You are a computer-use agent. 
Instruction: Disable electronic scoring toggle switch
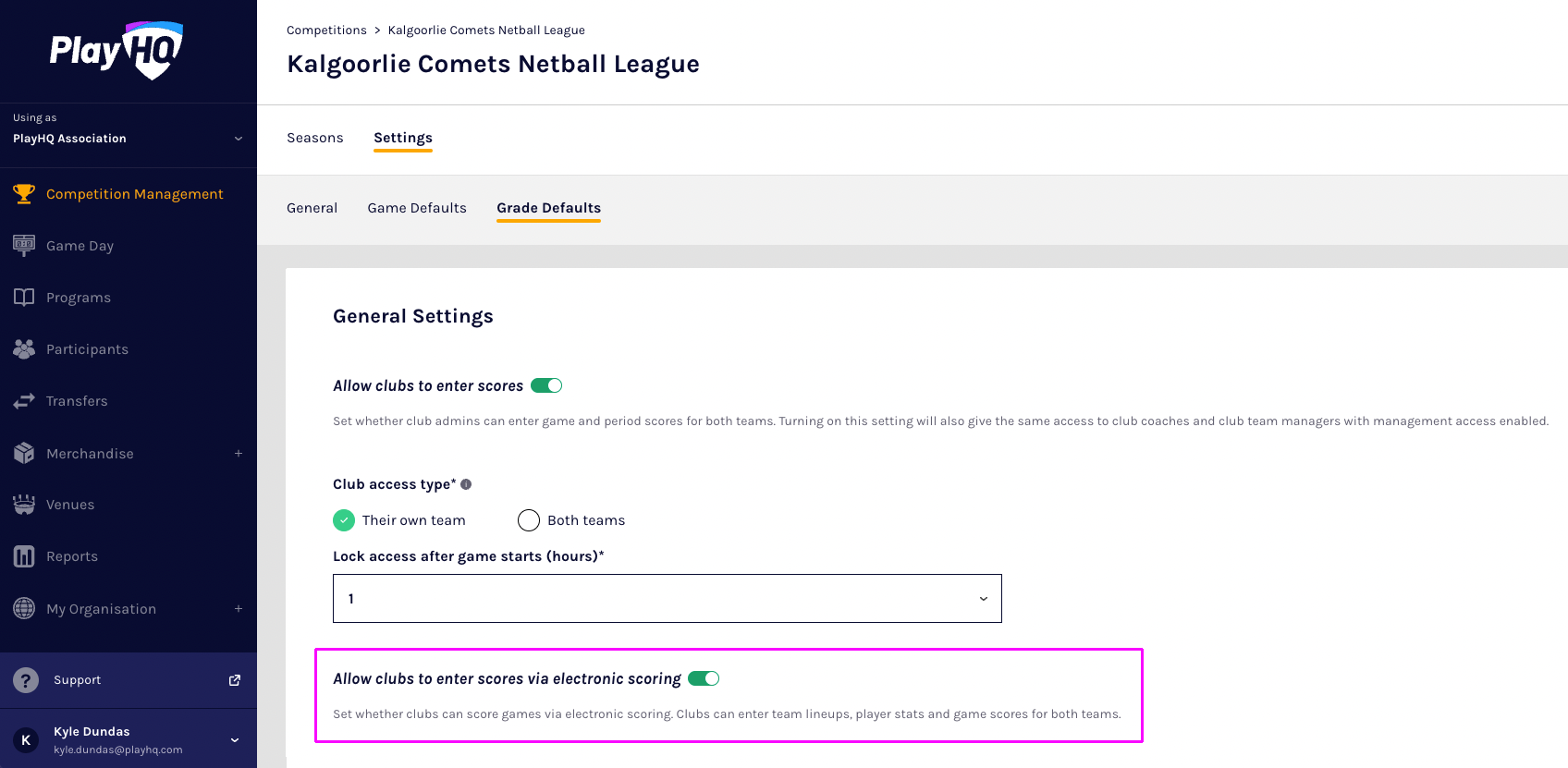[x=704, y=678]
